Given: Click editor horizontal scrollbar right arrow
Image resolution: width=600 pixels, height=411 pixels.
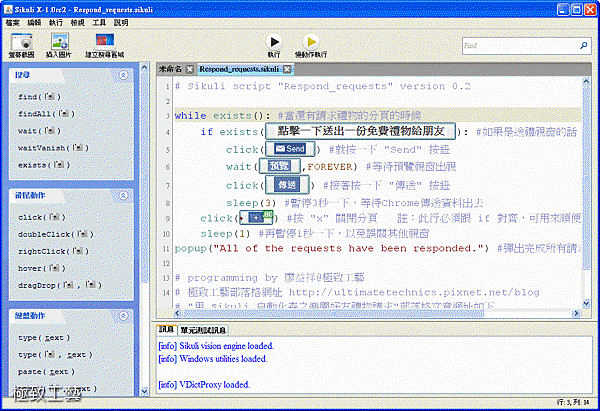Looking at the screenshot, I should (x=576, y=313).
